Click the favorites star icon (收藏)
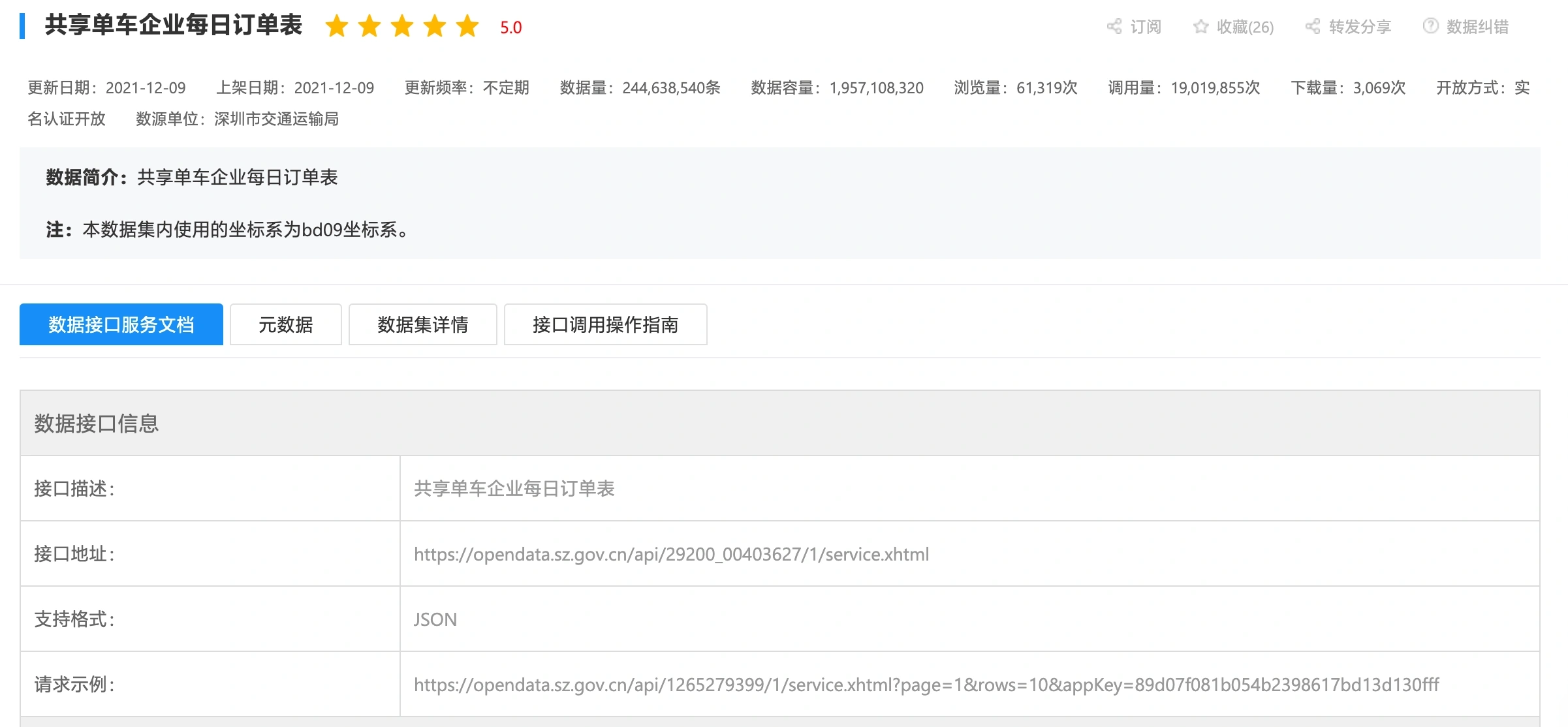 (x=1200, y=27)
